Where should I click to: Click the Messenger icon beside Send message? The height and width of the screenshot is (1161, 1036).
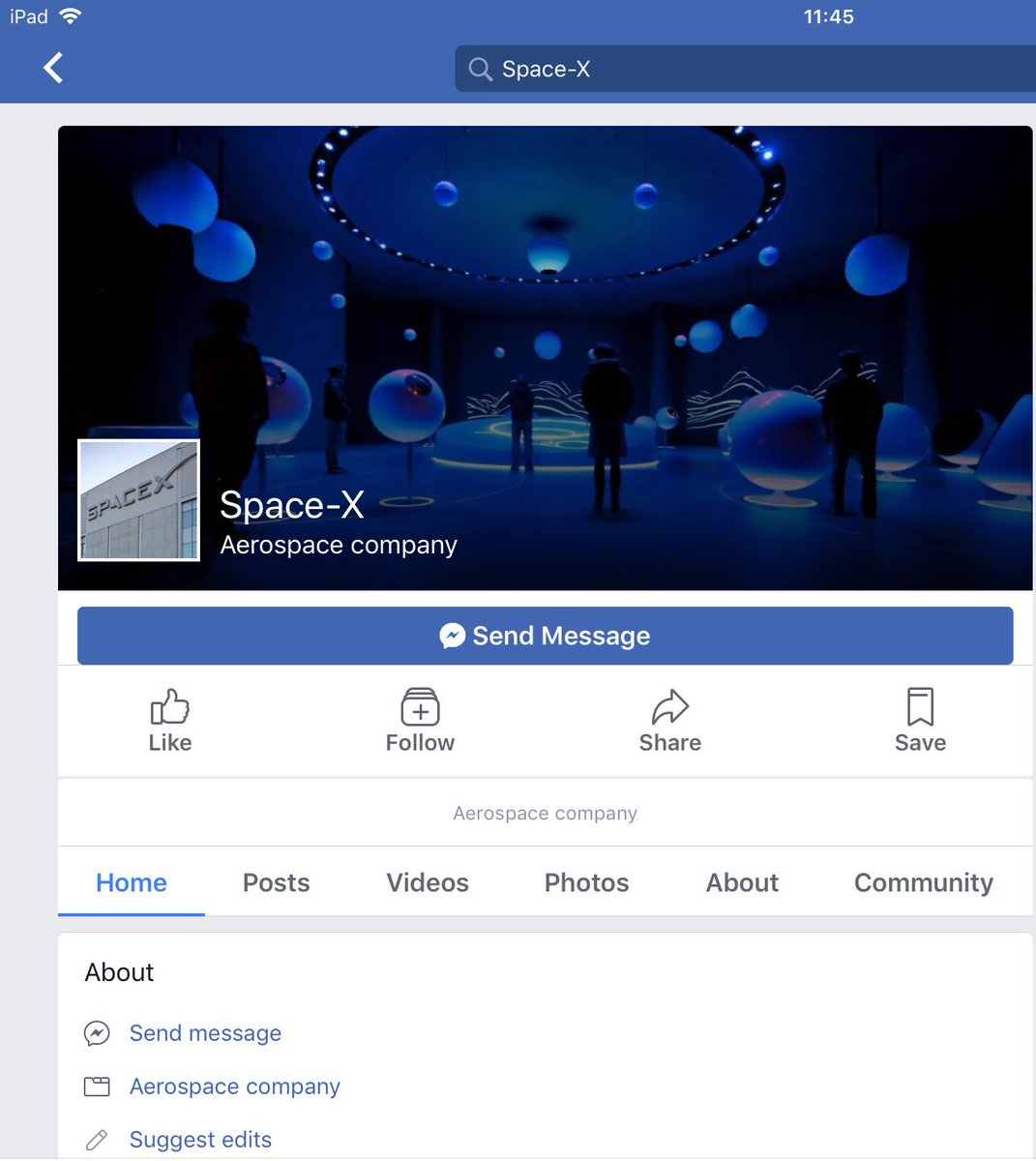click(x=97, y=1033)
